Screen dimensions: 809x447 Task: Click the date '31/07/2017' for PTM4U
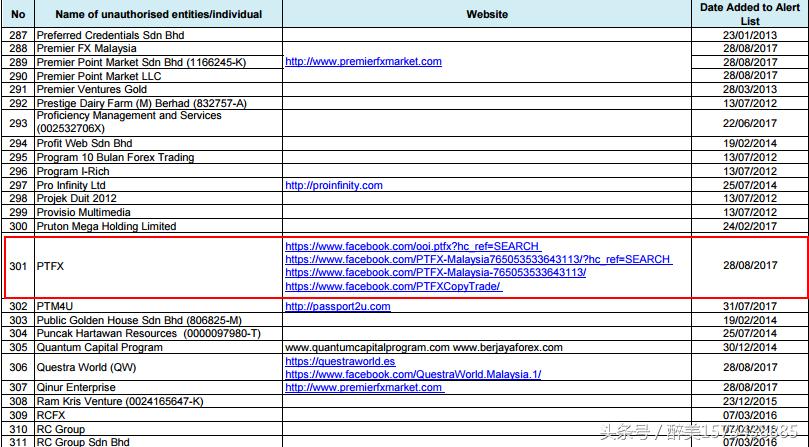pyautogui.click(x=750, y=306)
